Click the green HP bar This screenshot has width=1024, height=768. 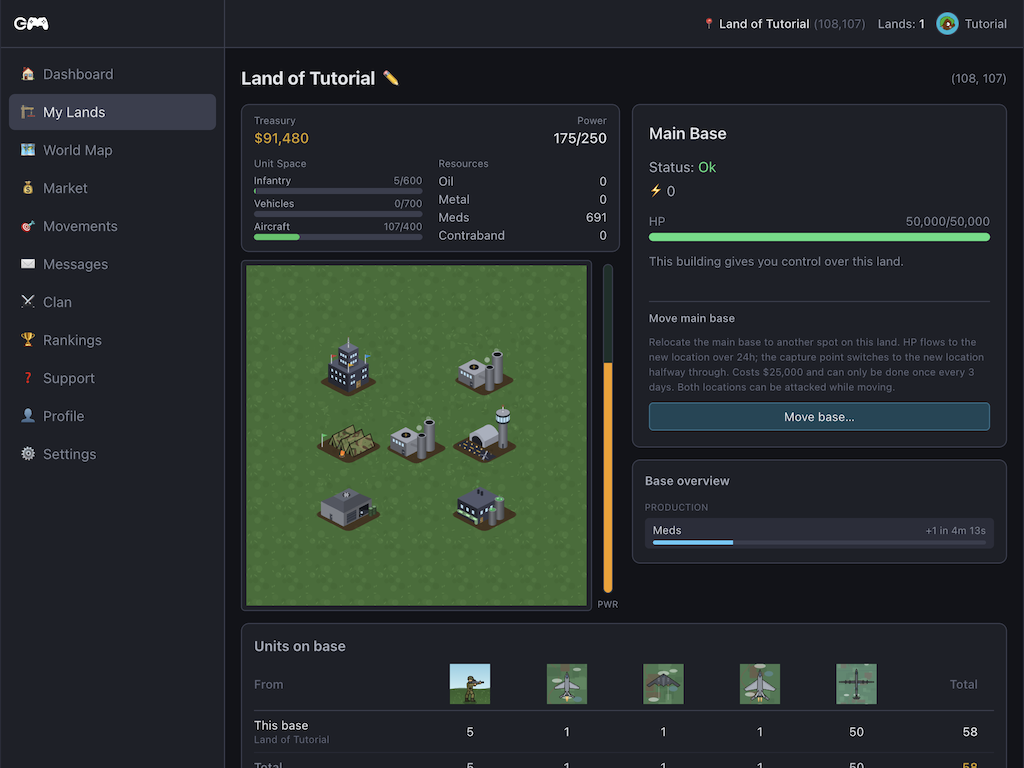pyautogui.click(x=819, y=238)
